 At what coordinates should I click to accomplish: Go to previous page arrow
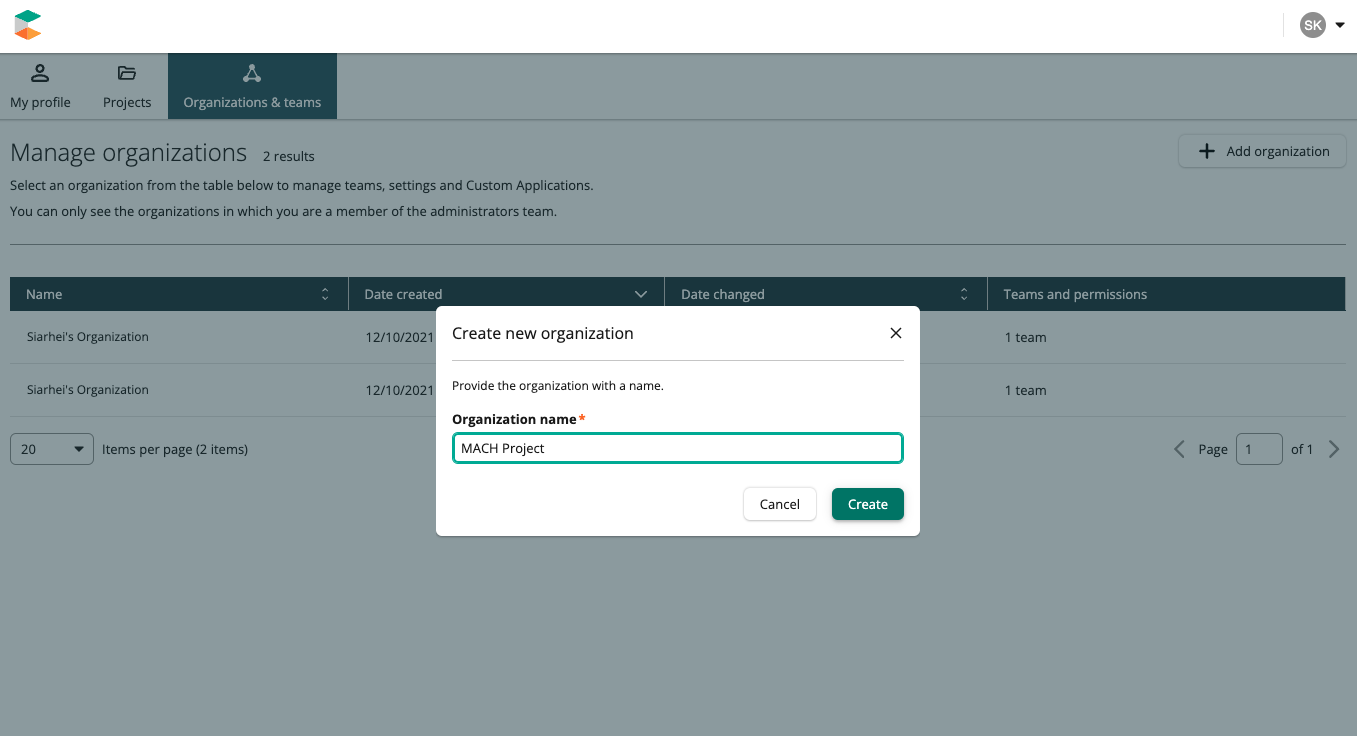1180,449
